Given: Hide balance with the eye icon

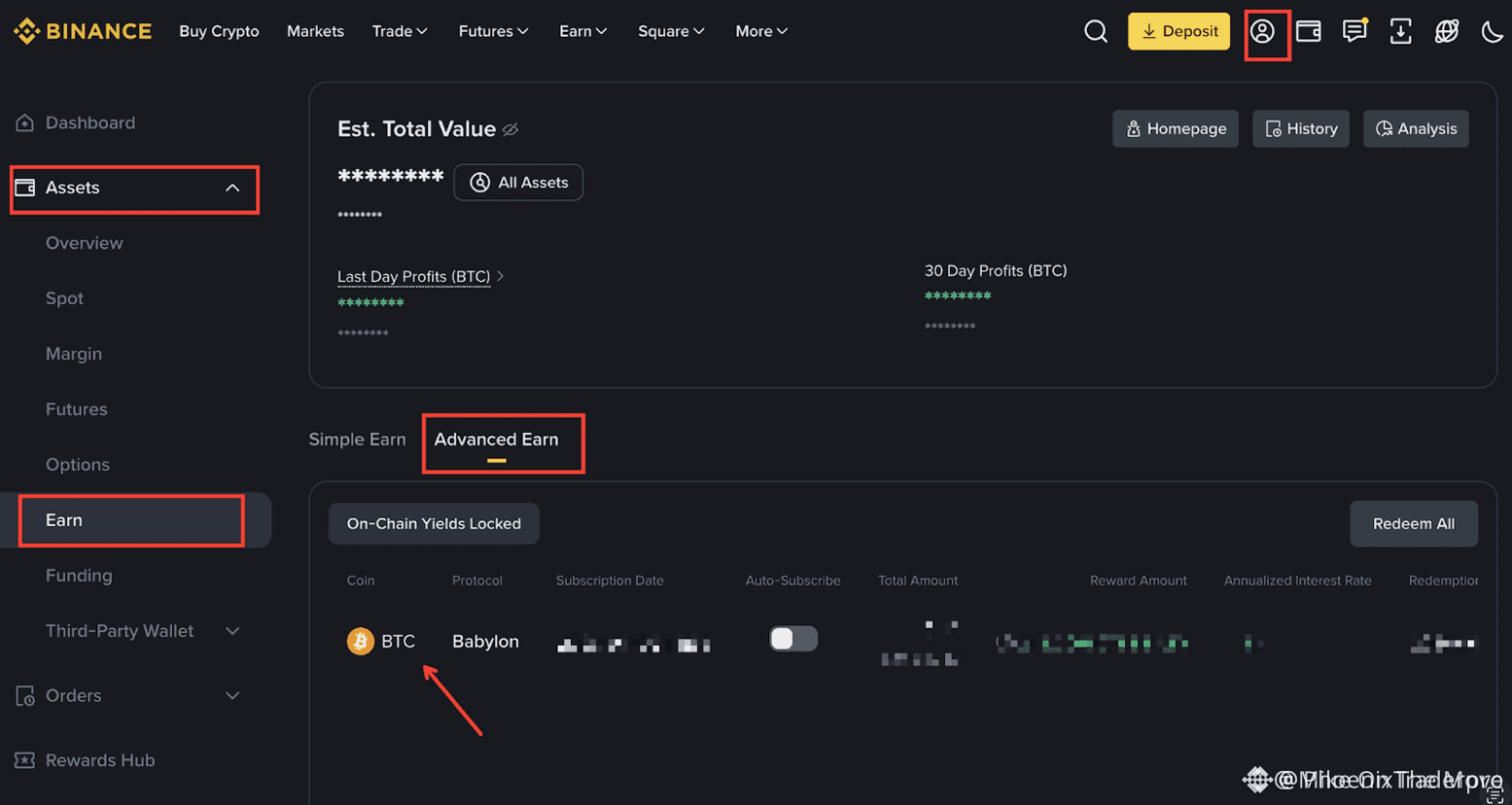Looking at the screenshot, I should click(x=510, y=129).
